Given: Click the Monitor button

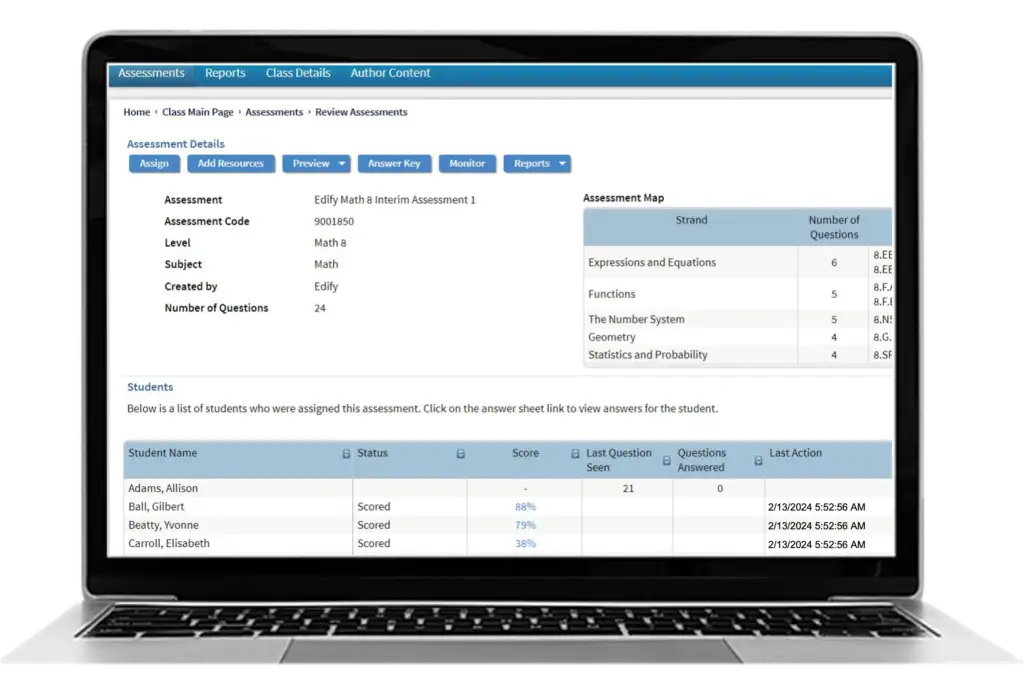Looking at the screenshot, I should [467, 163].
